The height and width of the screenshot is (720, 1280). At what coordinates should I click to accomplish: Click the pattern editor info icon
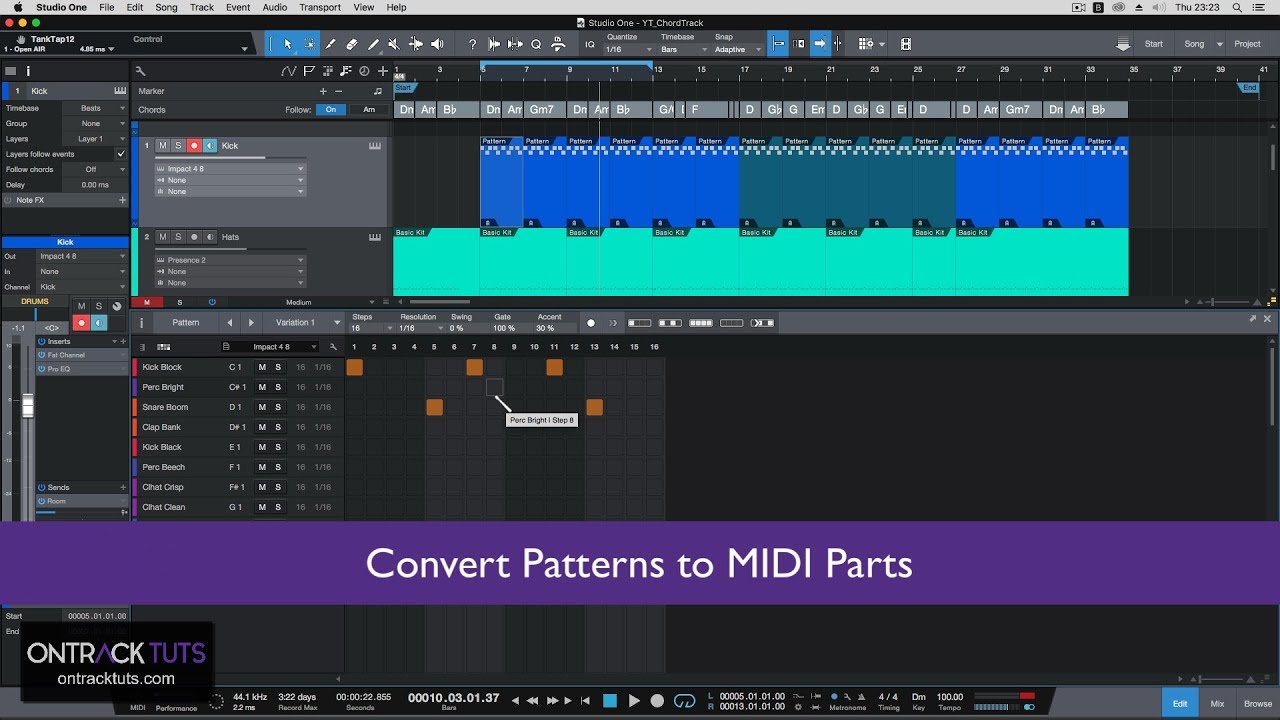coord(141,322)
